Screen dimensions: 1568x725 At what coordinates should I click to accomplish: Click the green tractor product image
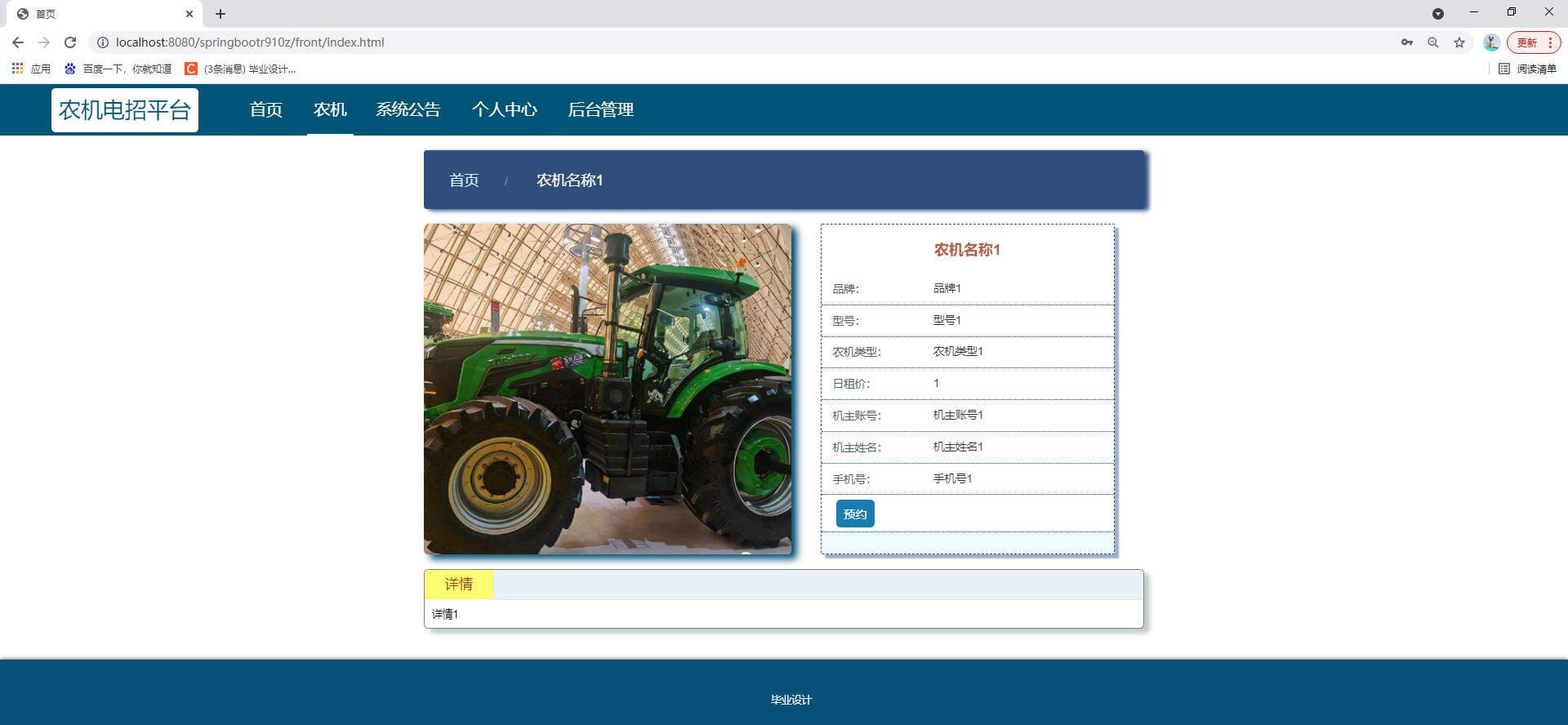608,389
